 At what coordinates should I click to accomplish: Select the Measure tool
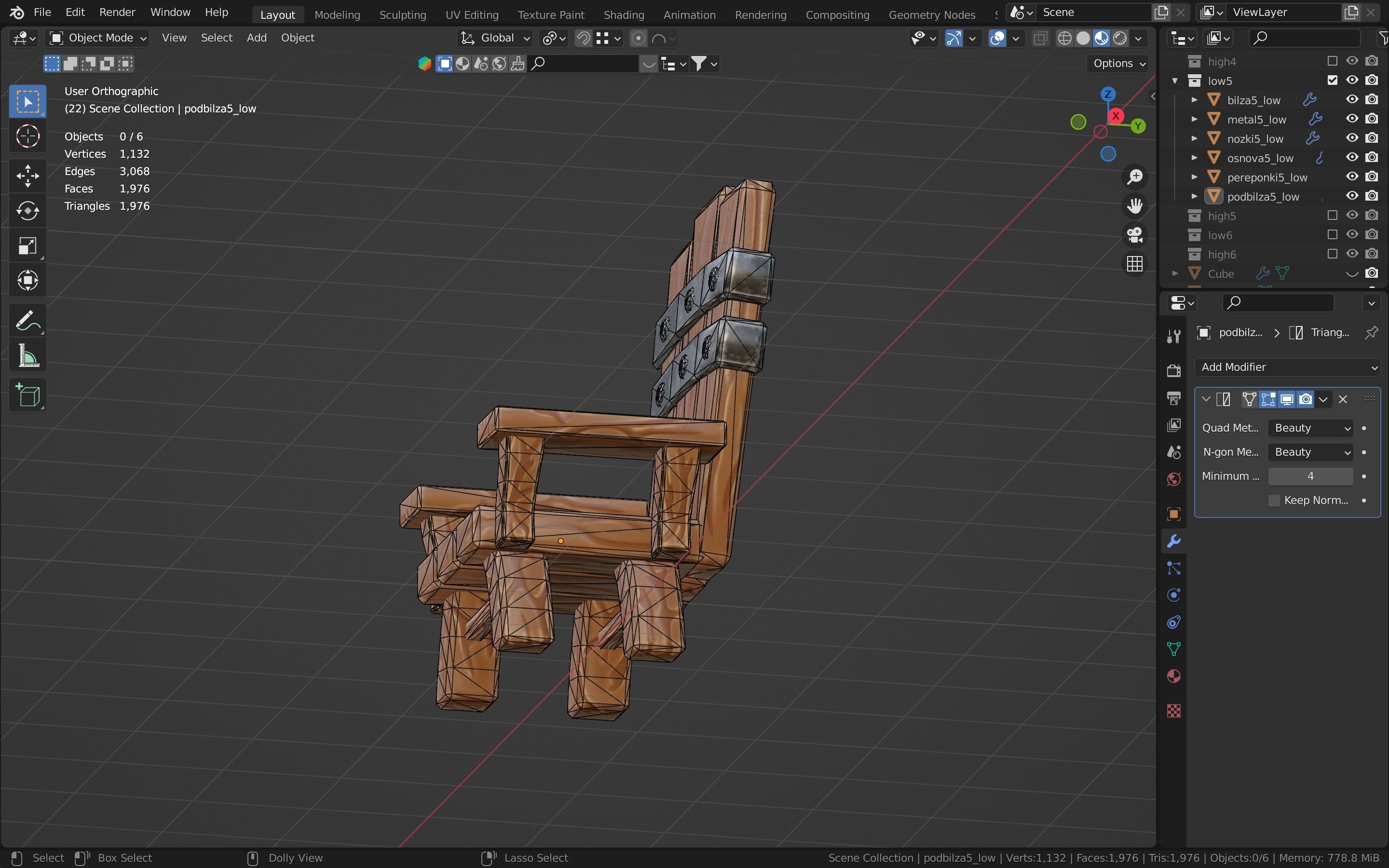(27, 356)
